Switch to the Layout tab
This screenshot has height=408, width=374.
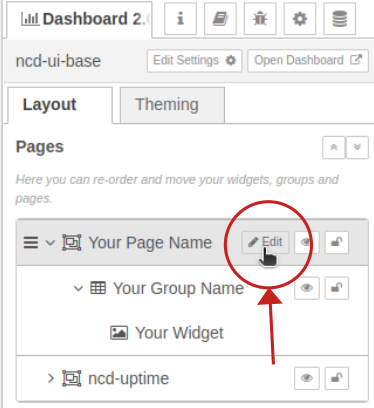coord(60,105)
